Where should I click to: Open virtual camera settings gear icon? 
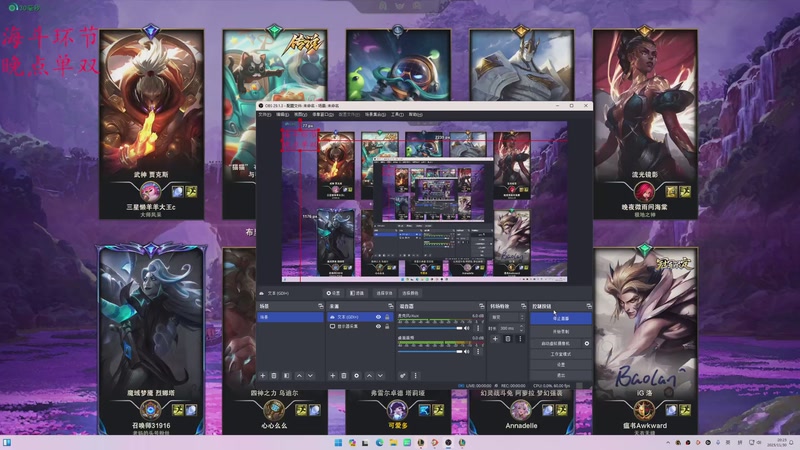click(587, 343)
